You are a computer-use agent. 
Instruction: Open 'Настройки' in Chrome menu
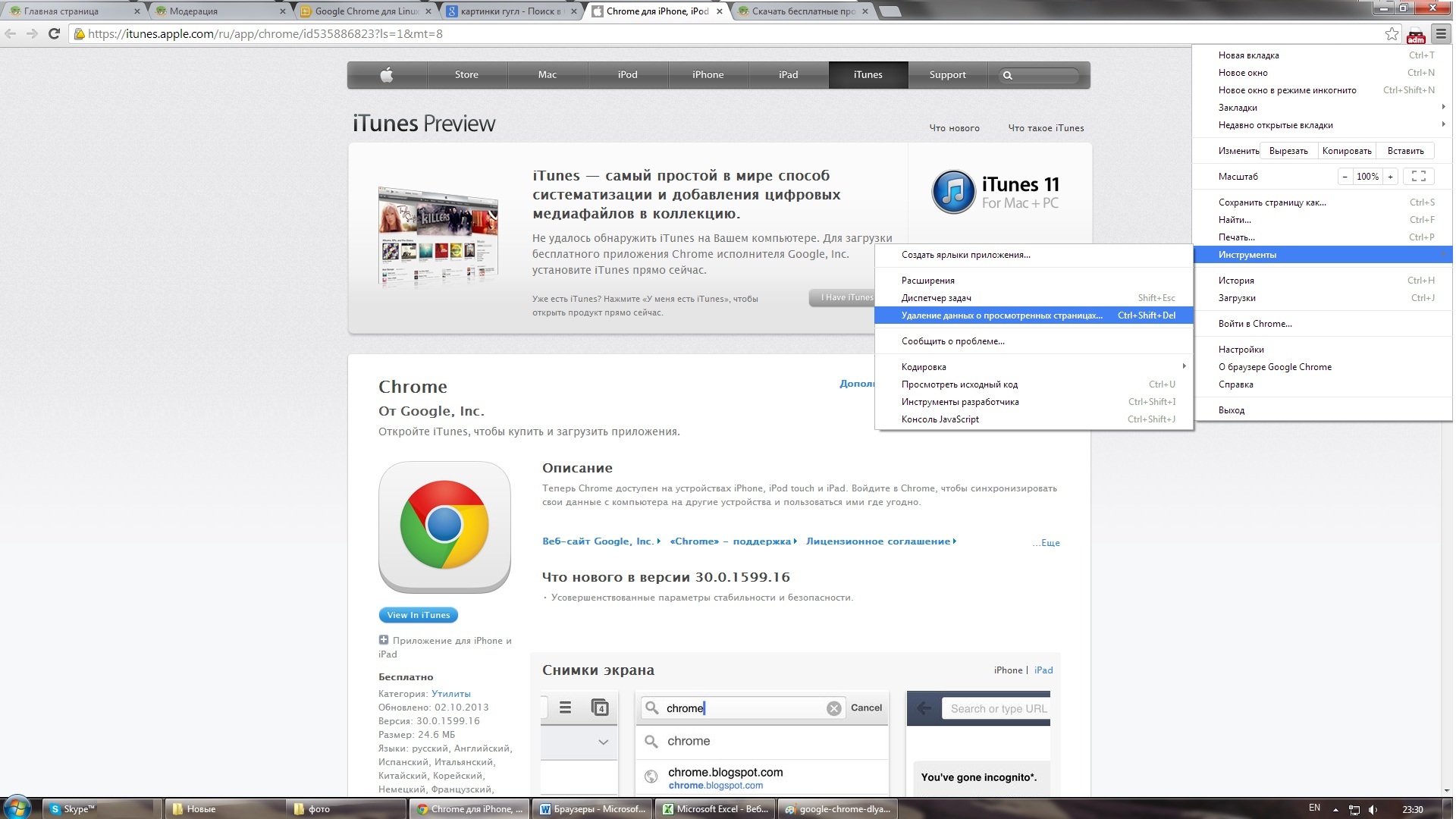pyautogui.click(x=1323, y=349)
